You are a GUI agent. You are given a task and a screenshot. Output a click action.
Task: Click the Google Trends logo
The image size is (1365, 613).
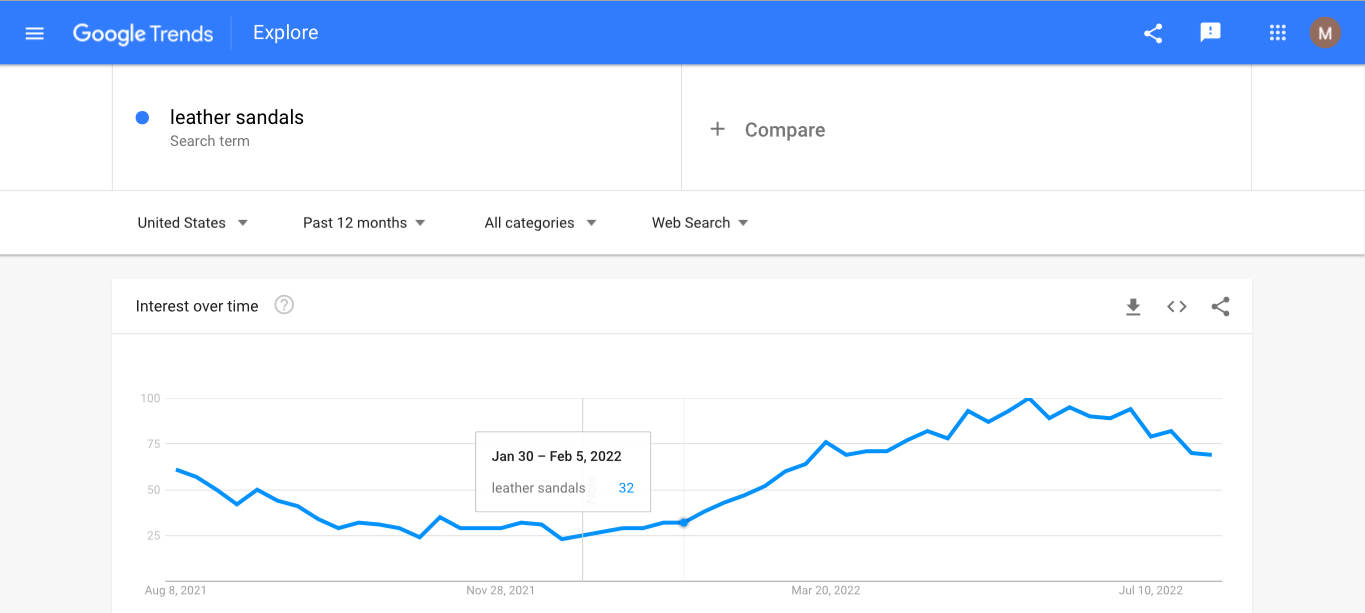(x=143, y=33)
